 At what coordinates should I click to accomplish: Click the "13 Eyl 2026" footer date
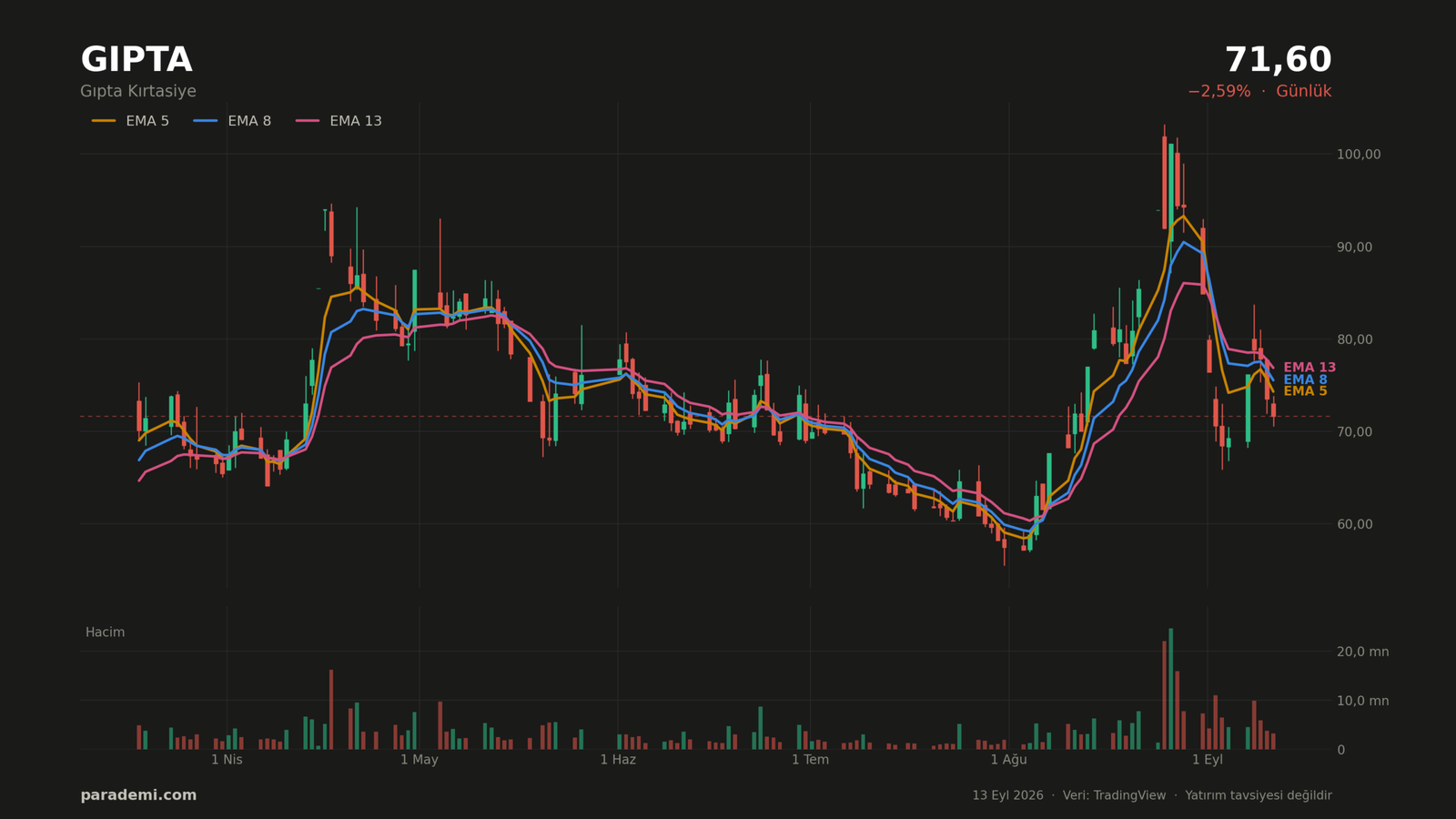1007,795
